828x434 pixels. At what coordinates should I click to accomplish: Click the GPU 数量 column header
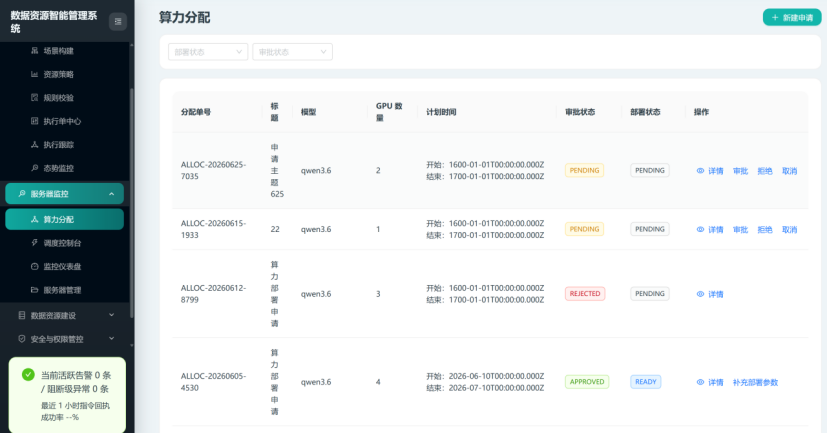[x=389, y=112]
